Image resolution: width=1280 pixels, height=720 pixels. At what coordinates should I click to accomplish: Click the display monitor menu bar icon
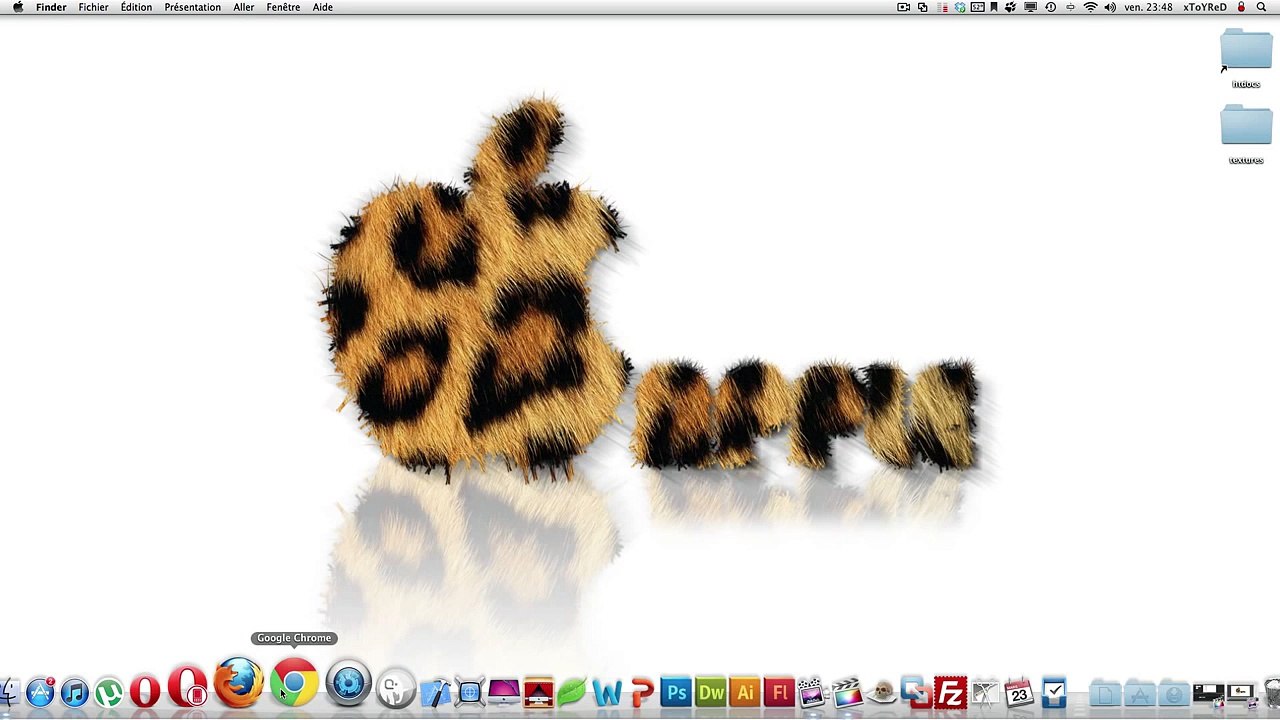click(1030, 7)
